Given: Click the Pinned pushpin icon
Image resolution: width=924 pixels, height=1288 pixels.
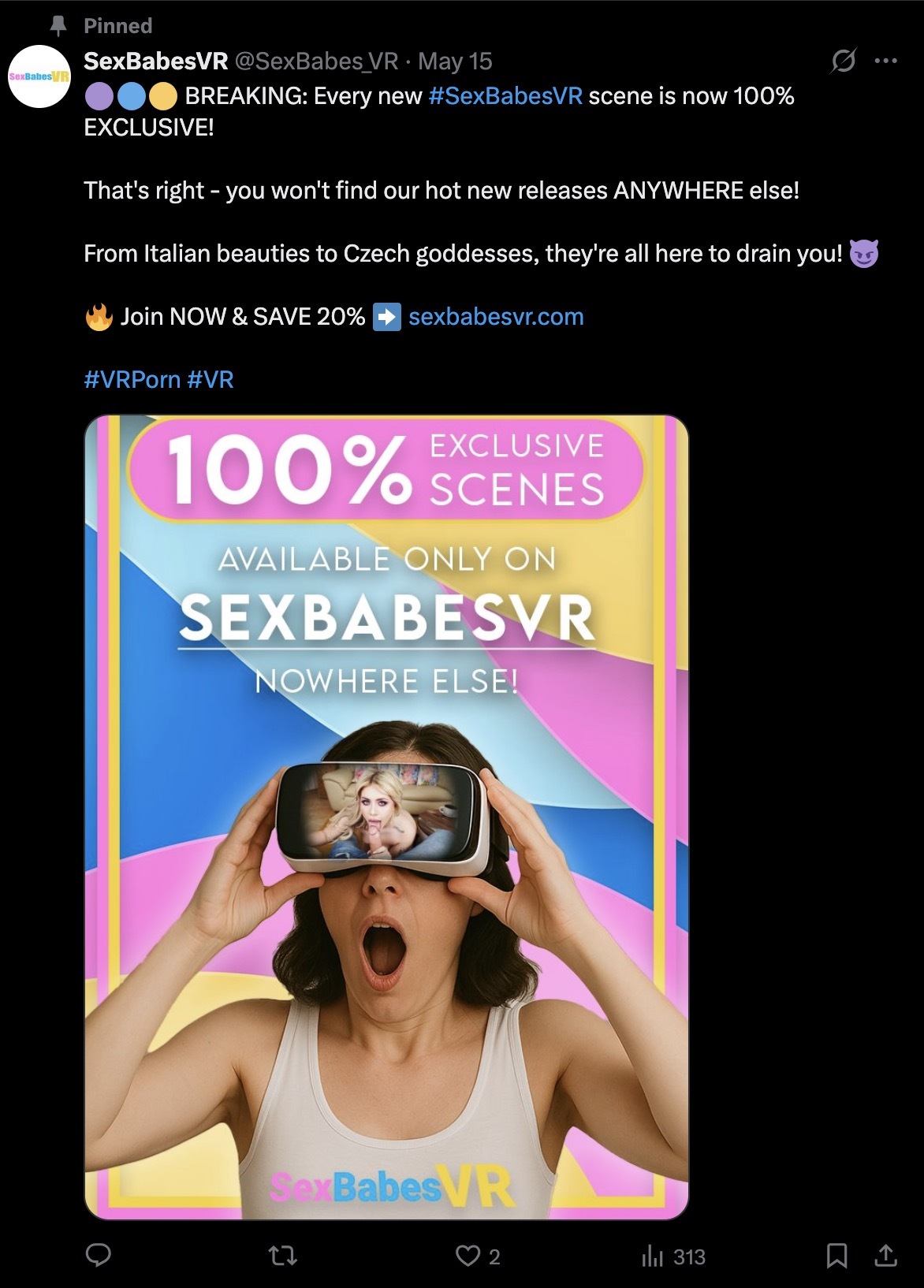Looking at the screenshot, I should (x=58, y=26).
